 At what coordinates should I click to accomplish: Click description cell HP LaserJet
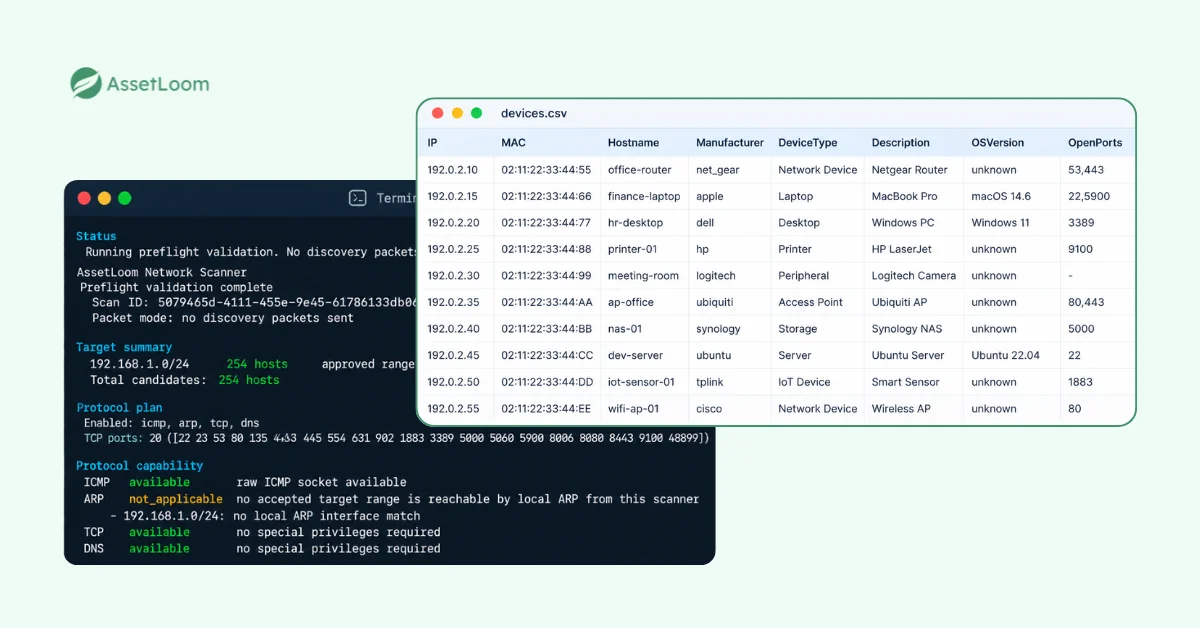tap(901, 249)
